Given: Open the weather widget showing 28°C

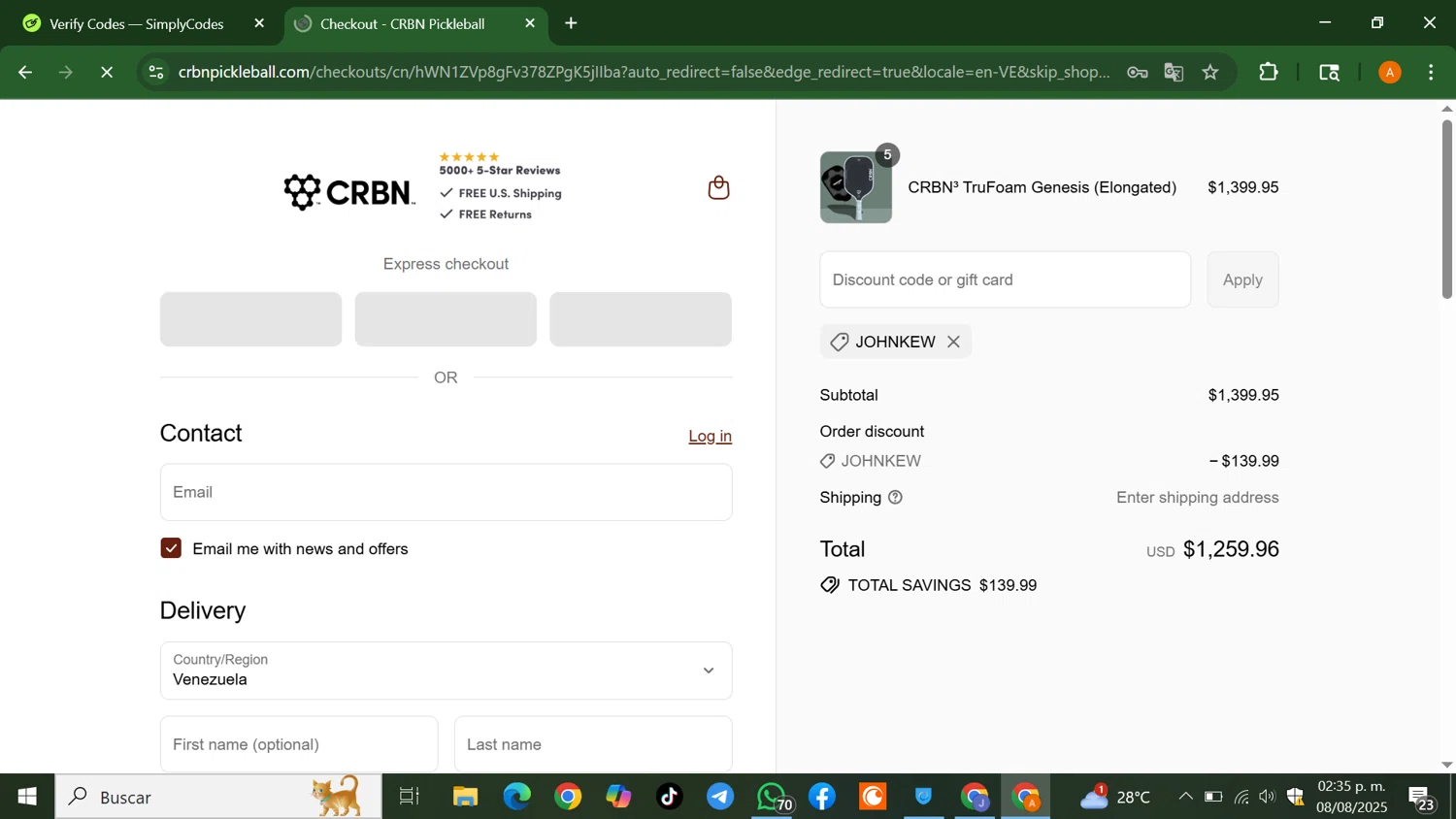Looking at the screenshot, I should pos(1116,797).
